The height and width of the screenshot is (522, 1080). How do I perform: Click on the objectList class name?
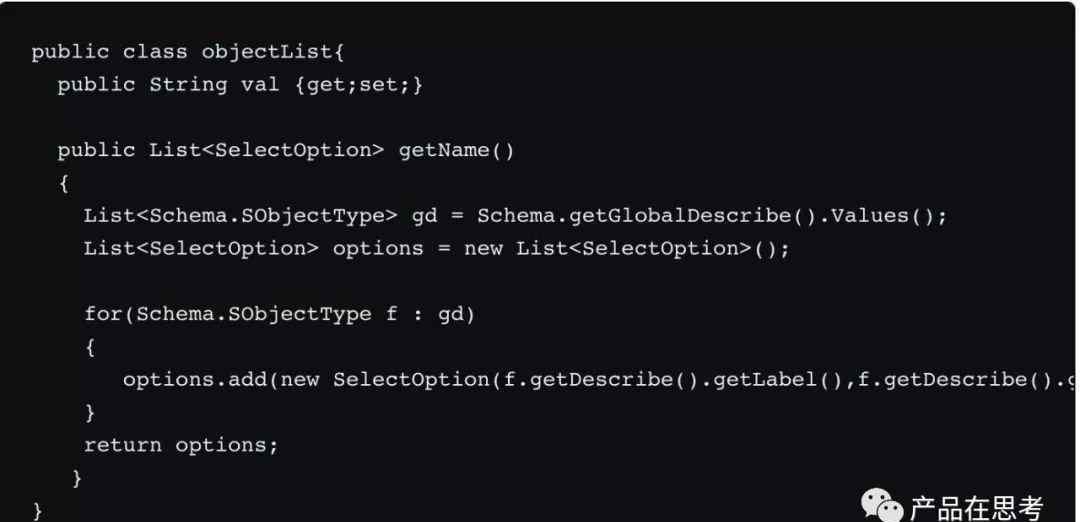(267, 52)
